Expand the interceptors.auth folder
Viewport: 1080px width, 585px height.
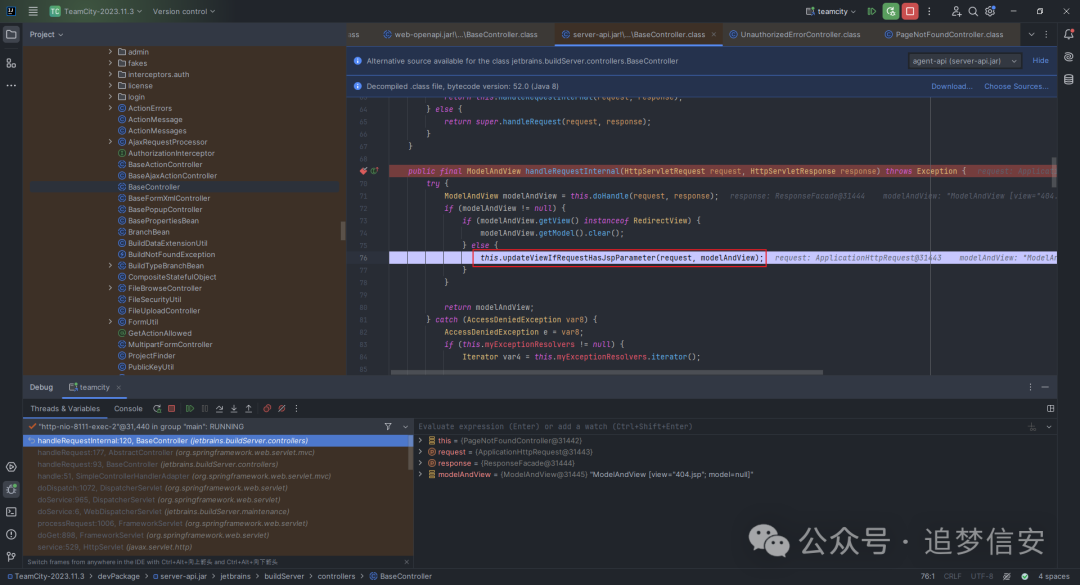click(x=110, y=74)
